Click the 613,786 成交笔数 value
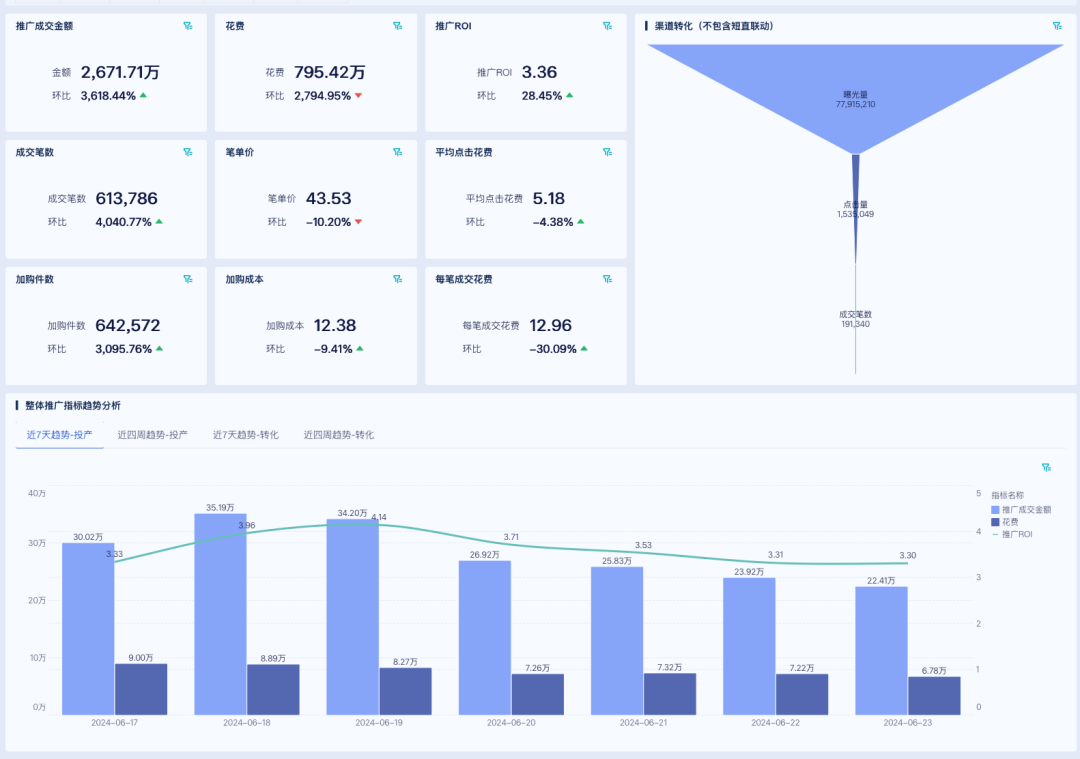Screen dimensions: 1080x759 click(127, 198)
